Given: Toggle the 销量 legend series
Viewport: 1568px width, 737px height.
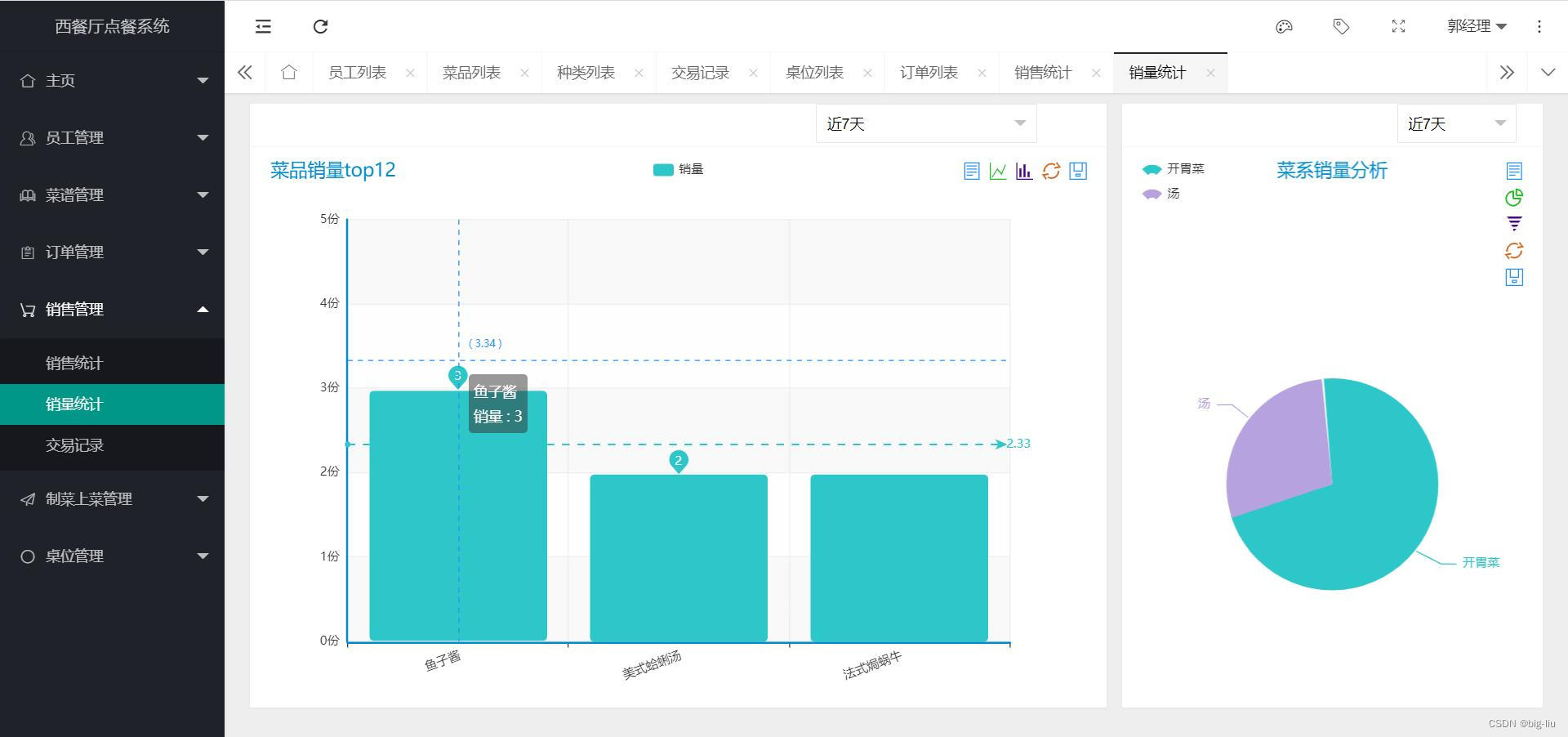Looking at the screenshot, I should 678,169.
